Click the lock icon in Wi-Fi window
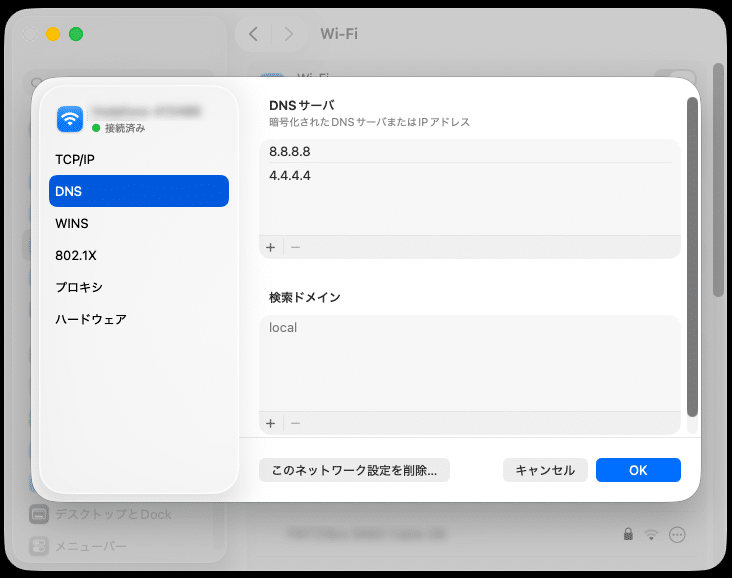The image size is (732, 578). [628, 534]
